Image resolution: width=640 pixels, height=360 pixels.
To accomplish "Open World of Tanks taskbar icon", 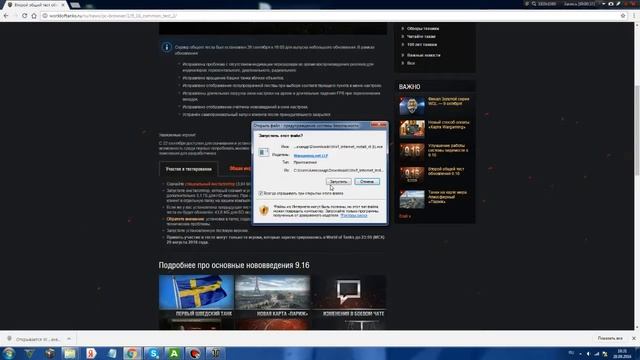I will (215, 353).
